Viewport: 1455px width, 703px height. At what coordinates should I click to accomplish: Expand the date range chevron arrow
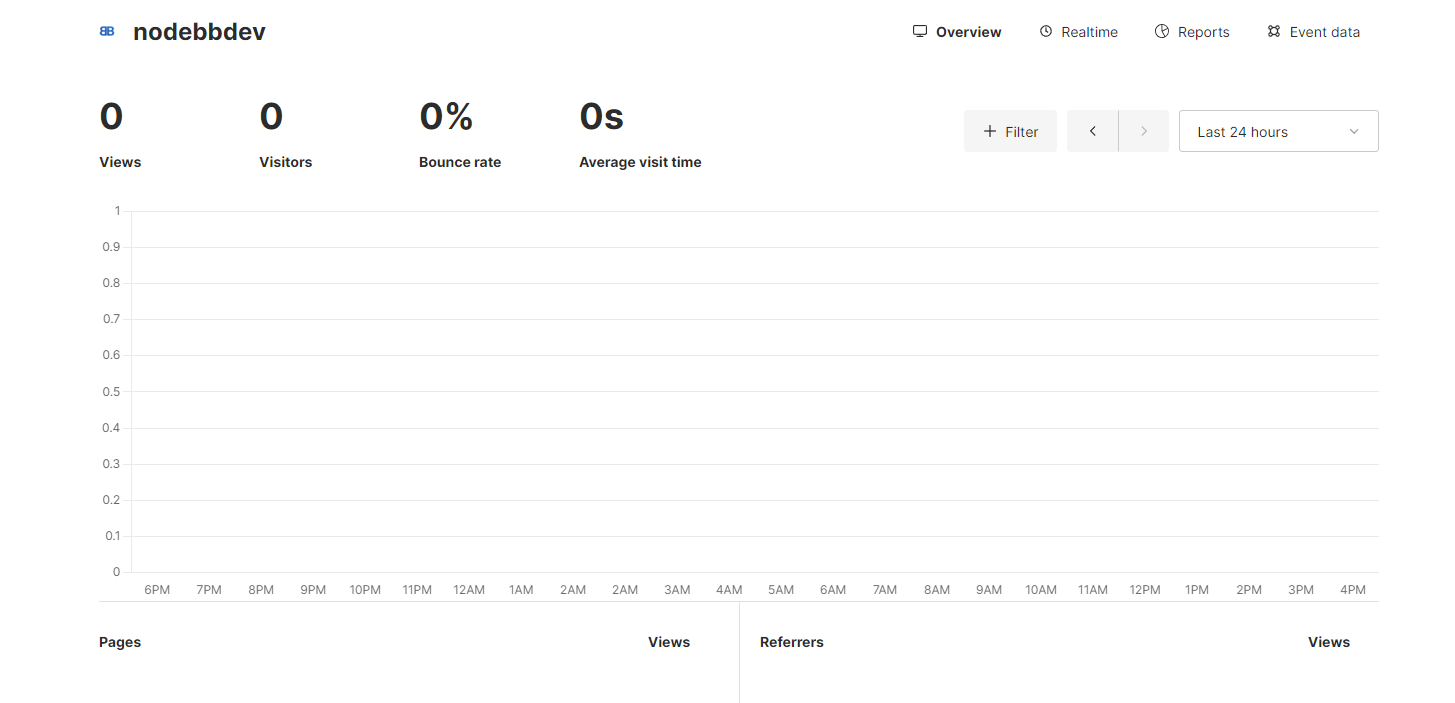point(1354,132)
